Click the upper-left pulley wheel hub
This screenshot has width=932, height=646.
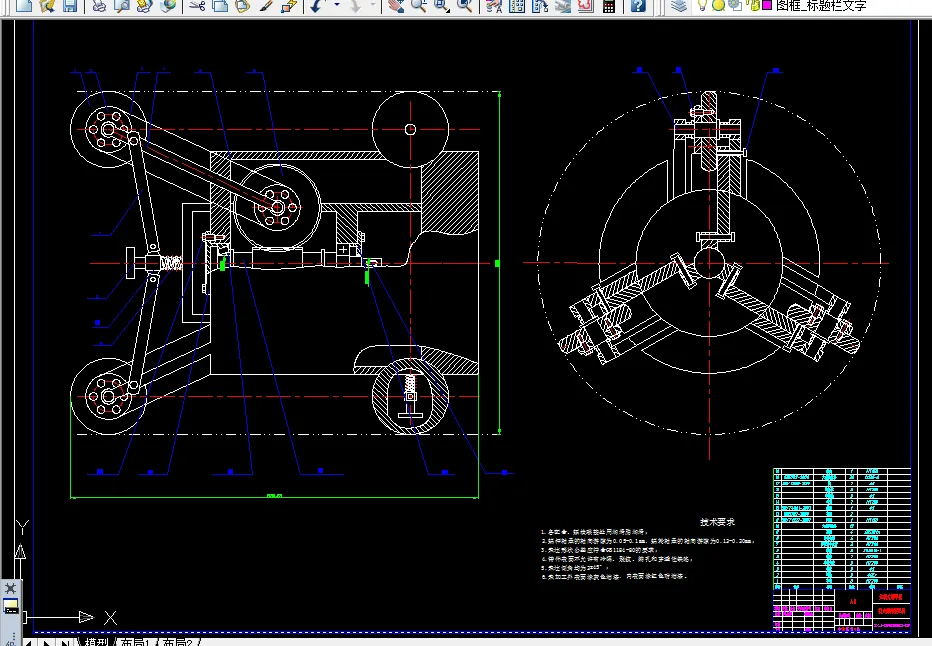108,129
